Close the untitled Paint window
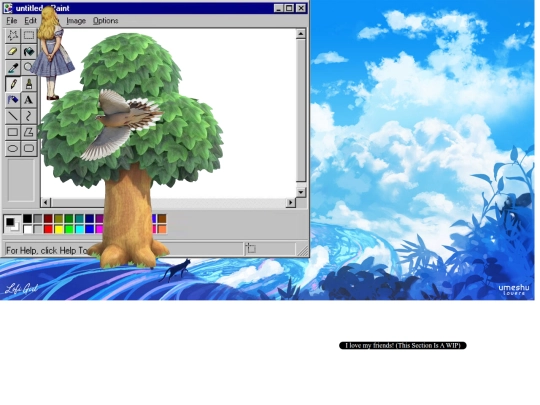Image resolution: width=540 pixels, height=405 pixels. pyautogui.click(x=301, y=8)
